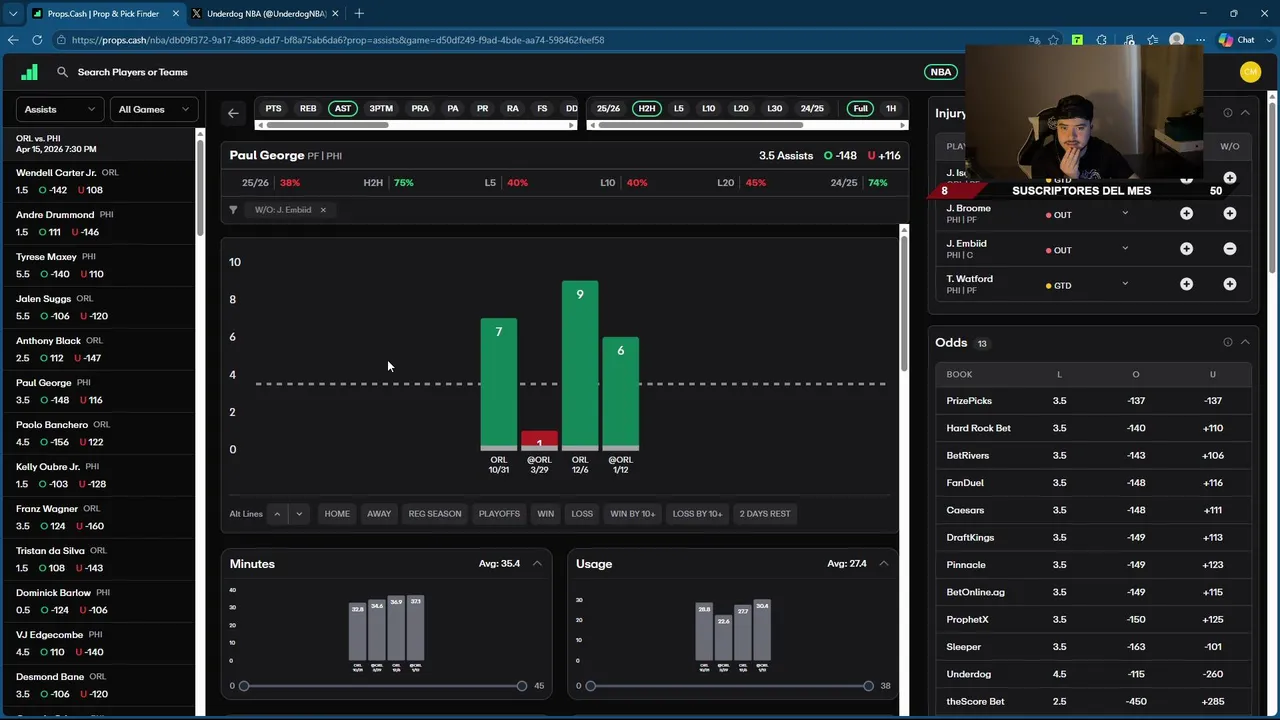Screen dimensions: 1280x720
Task: Click the browser back arrow
Action: click(13, 40)
